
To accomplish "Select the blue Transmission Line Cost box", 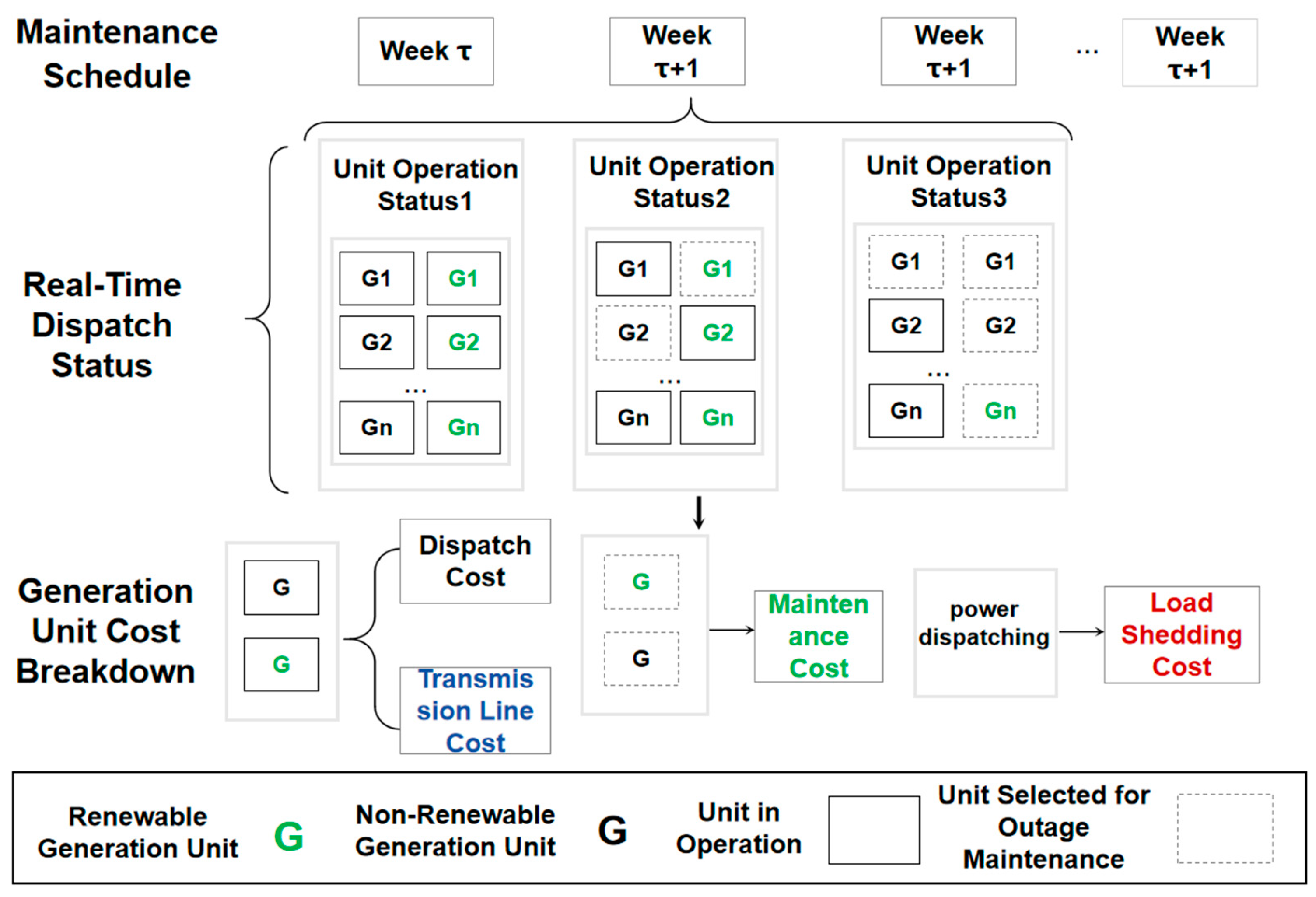I will [475, 710].
